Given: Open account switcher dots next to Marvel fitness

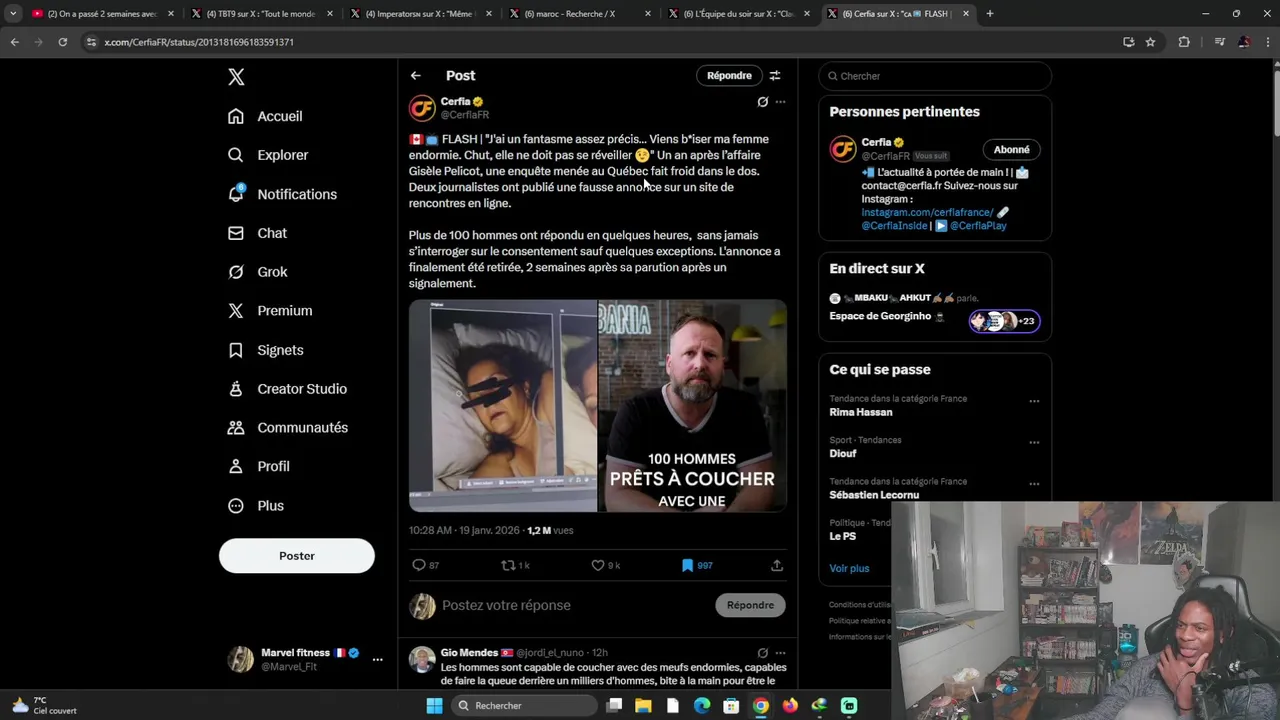Looking at the screenshot, I should 377,660.
